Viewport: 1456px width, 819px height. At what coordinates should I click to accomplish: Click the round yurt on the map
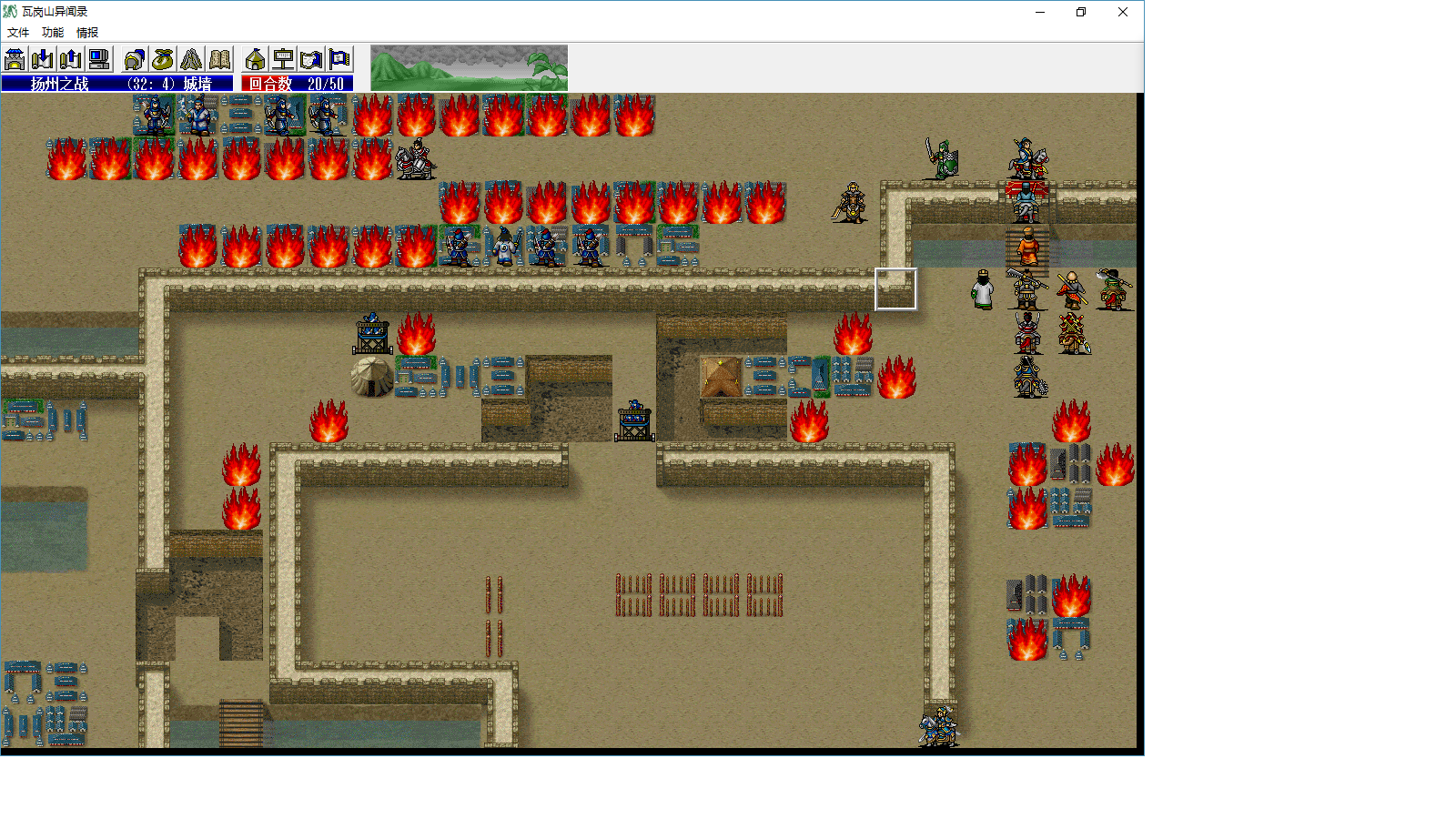pos(372,377)
